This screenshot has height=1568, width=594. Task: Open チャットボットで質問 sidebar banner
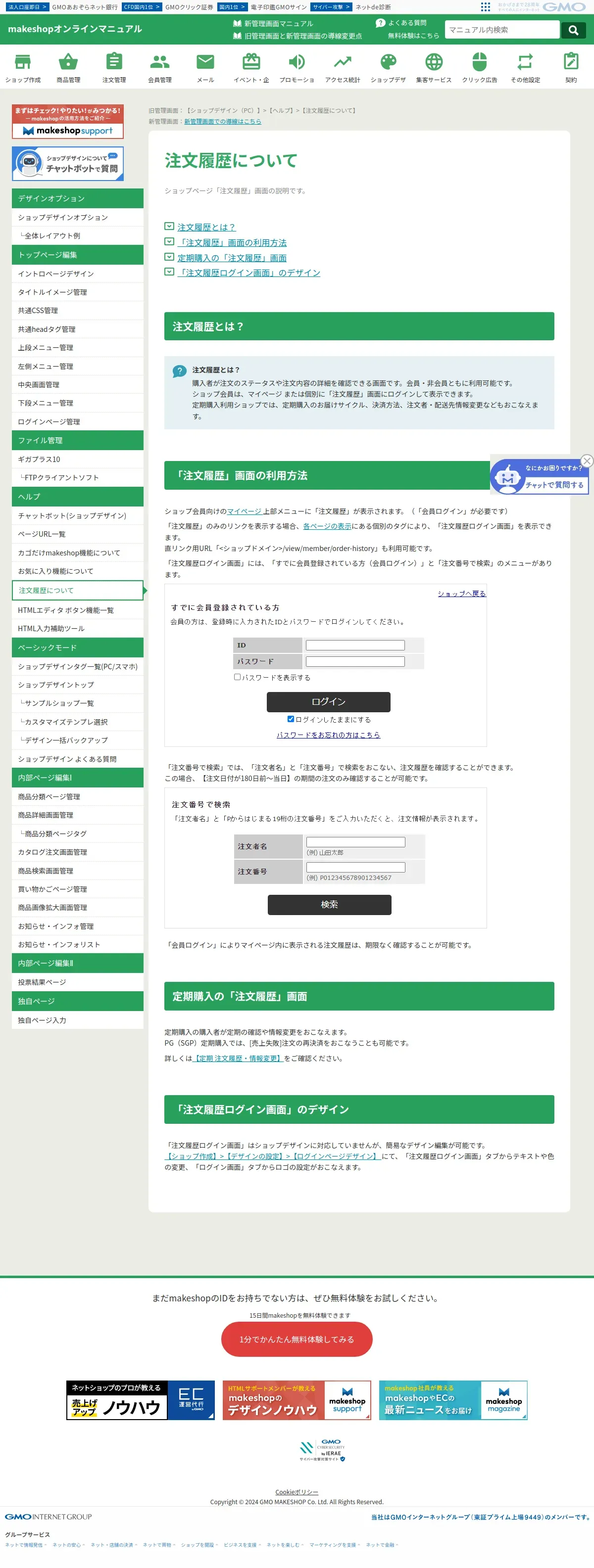pyautogui.click(x=68, y=164)
